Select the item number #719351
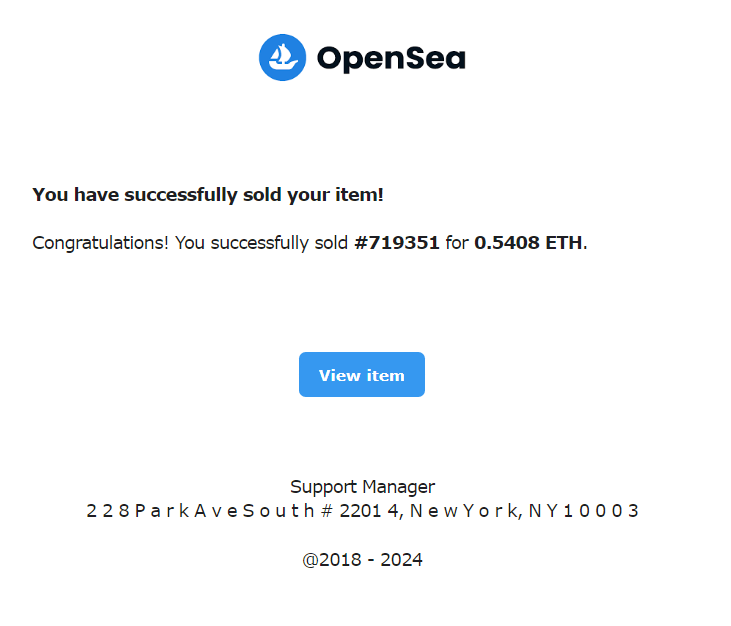This screenshot has width=731, height=626. [x=397, y=243]
